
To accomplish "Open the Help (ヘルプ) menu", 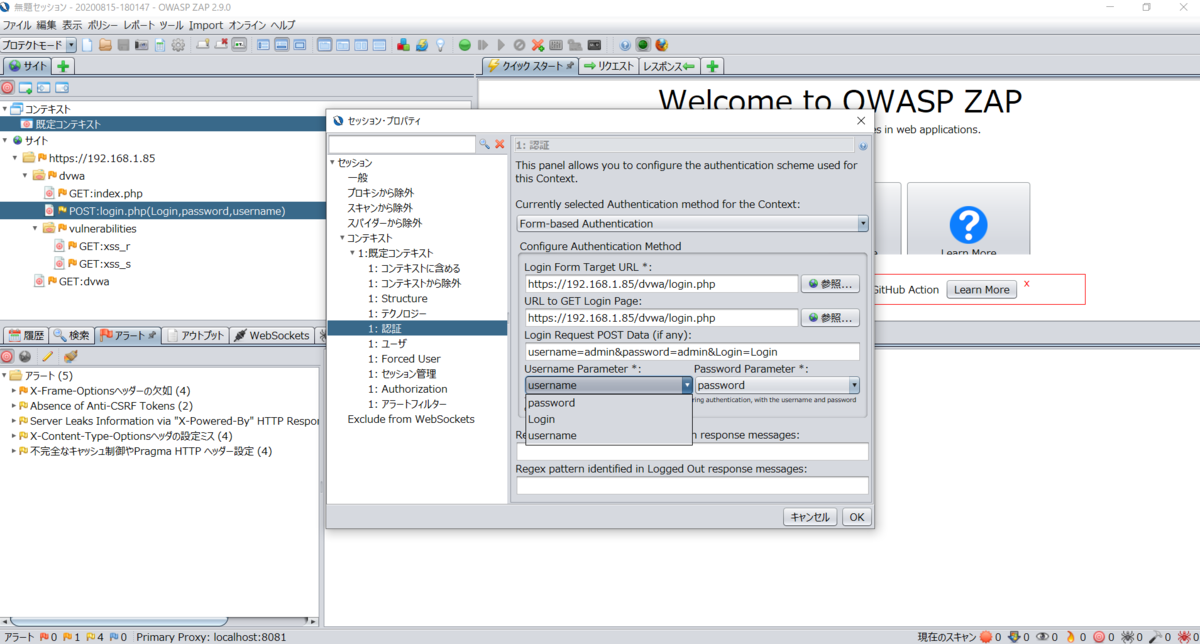I will click(283, 24).
